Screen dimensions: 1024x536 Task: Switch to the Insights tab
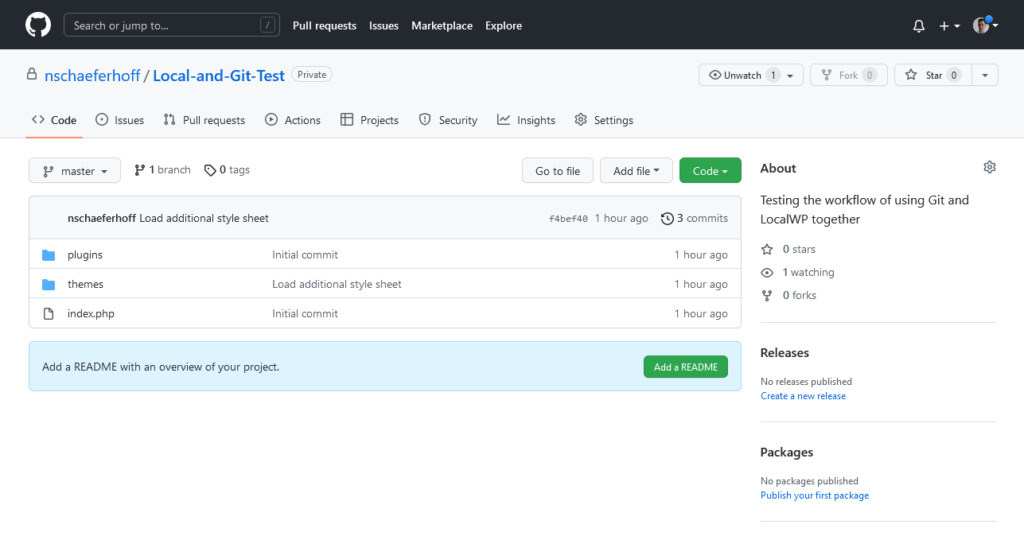coord(526,120)
